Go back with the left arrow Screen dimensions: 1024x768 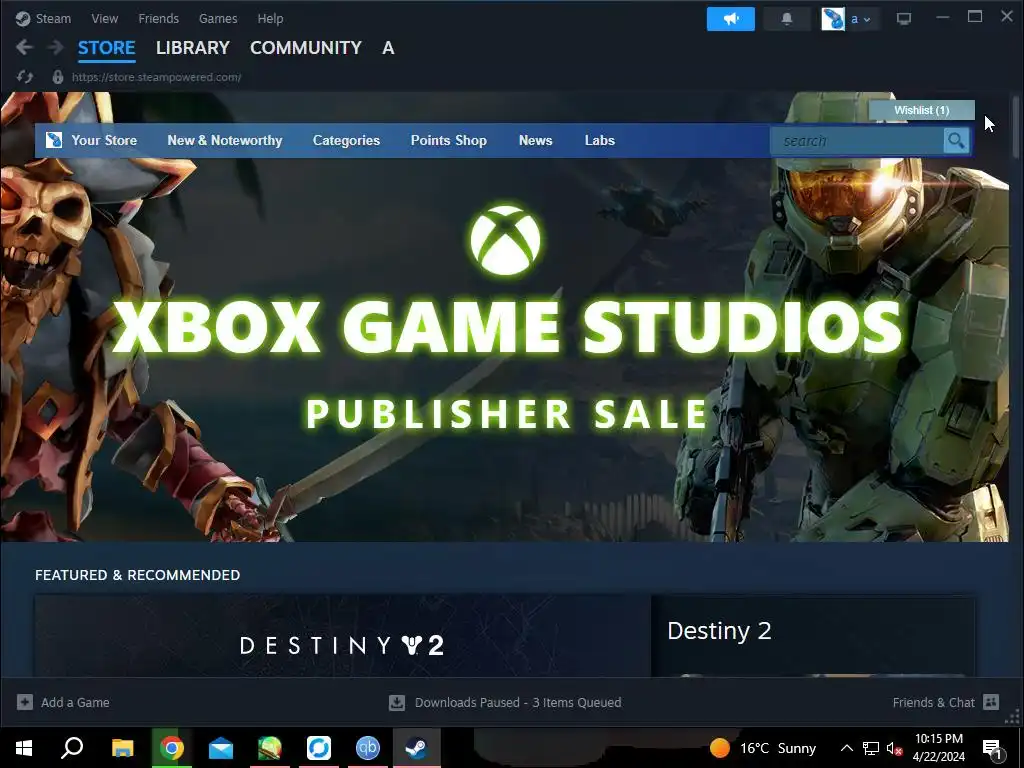[x=24, y=47]
